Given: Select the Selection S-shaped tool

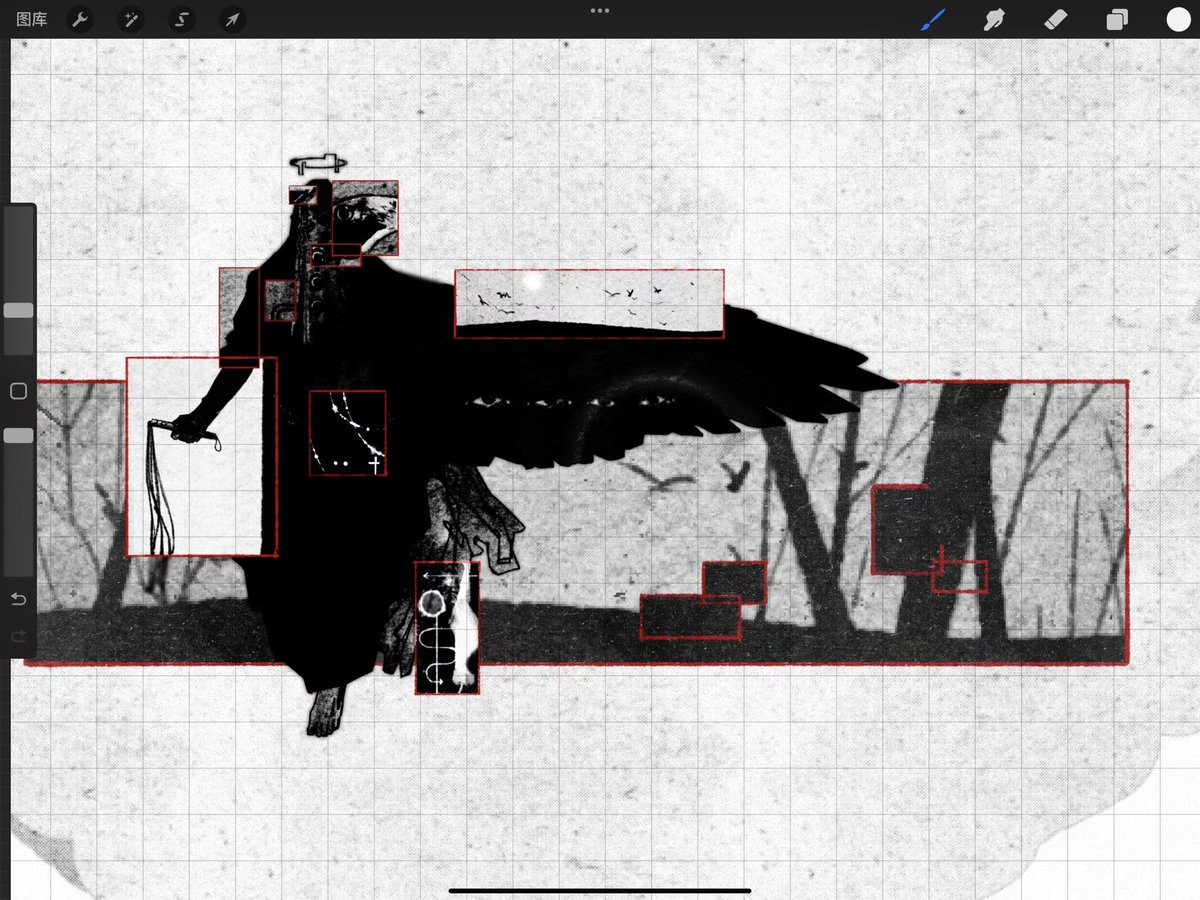Looking at the screenshot, I should click(181, 19).
